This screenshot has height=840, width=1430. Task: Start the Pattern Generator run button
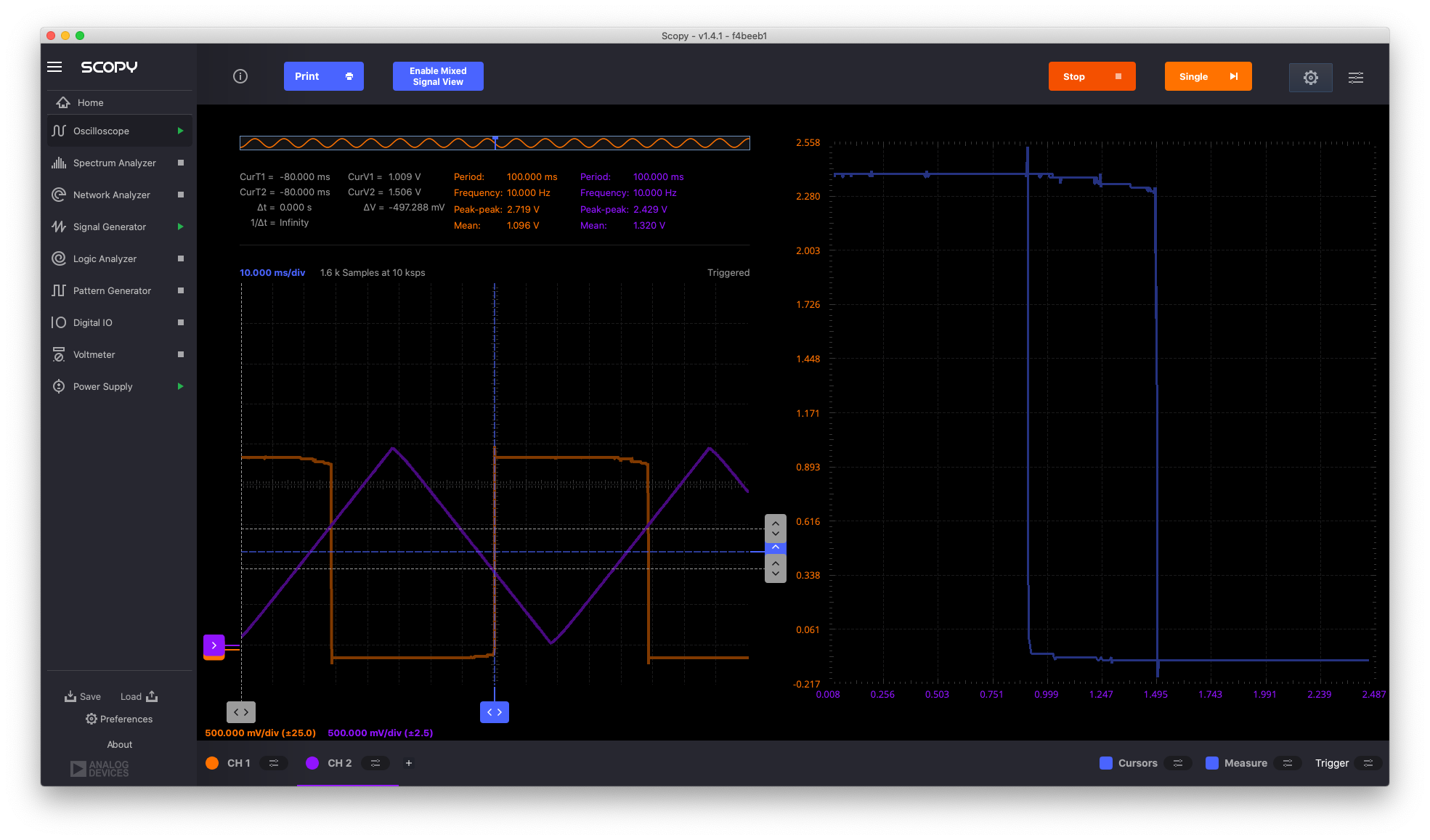(181, 290)
